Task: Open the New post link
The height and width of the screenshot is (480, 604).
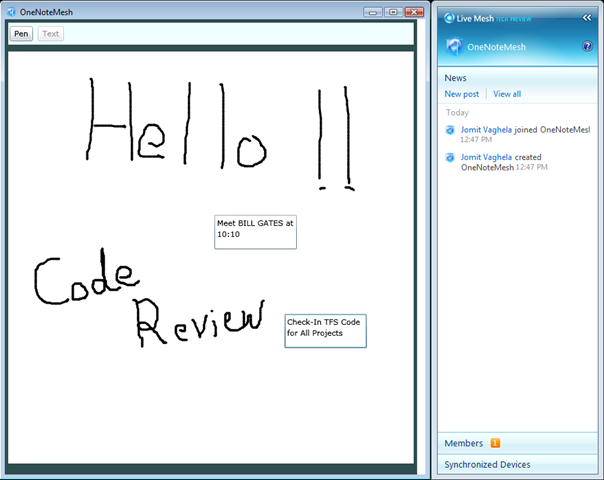Action: click(x=461, y=94)
